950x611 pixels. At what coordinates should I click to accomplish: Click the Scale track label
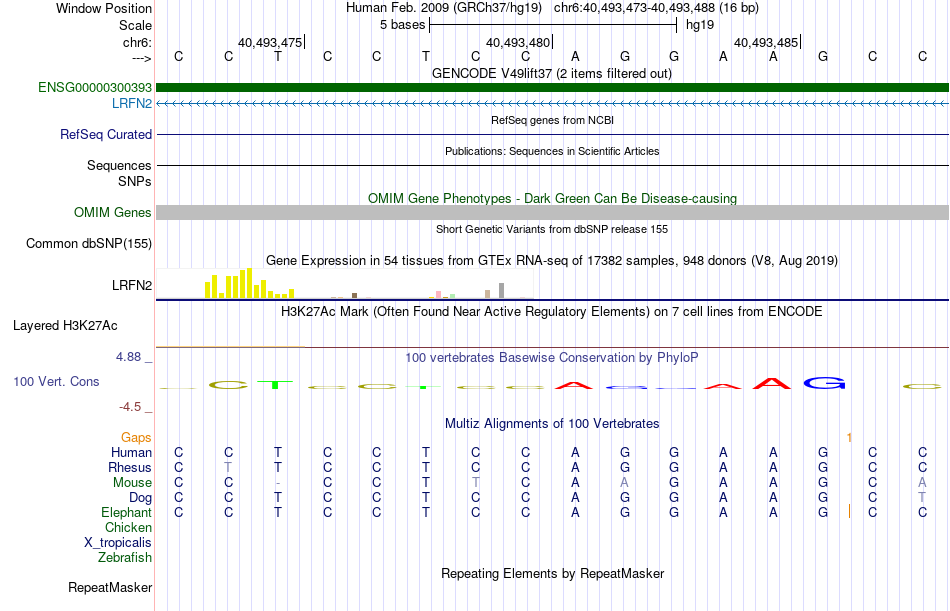pos(135,25)
